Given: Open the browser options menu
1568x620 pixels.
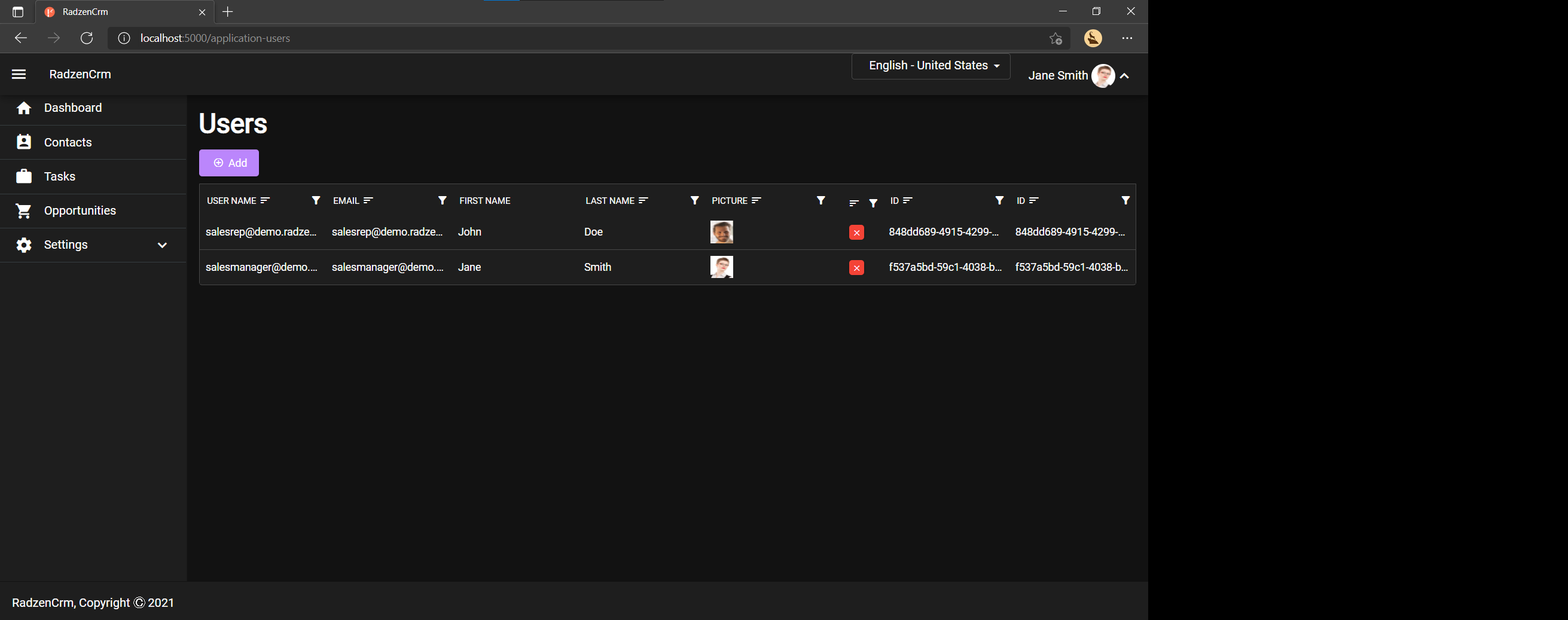Looking at the screenshot, I should click(1127, 38).
